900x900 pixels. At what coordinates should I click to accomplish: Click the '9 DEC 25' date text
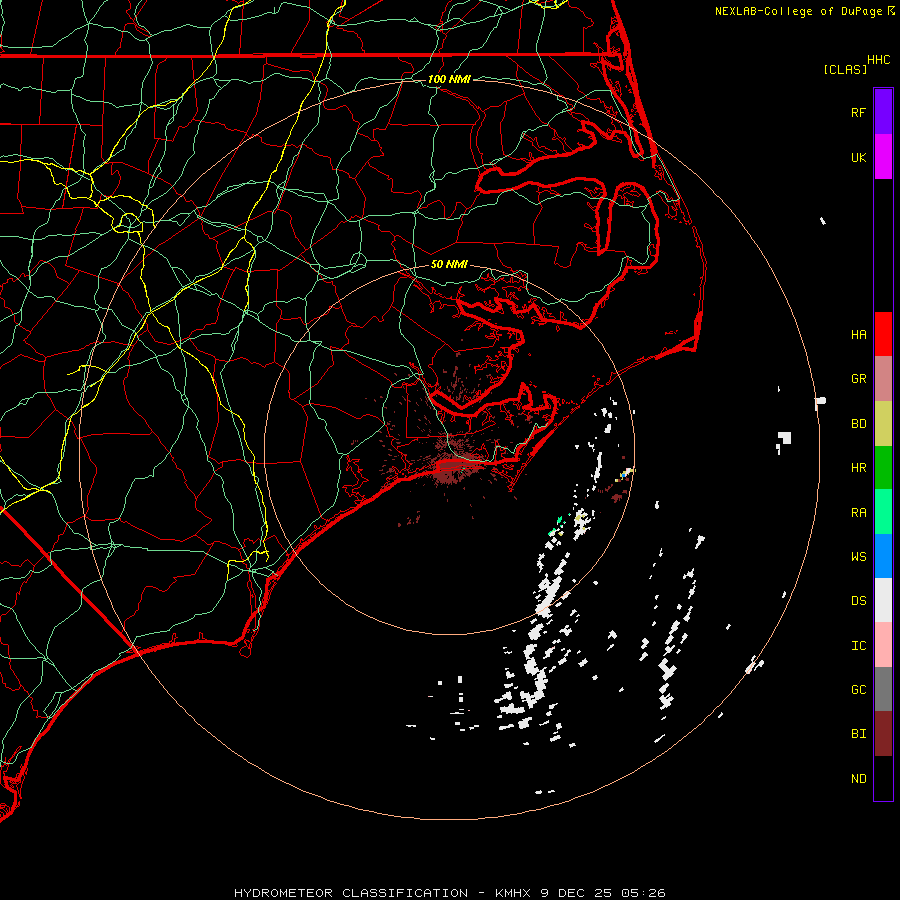pos(577,893)
